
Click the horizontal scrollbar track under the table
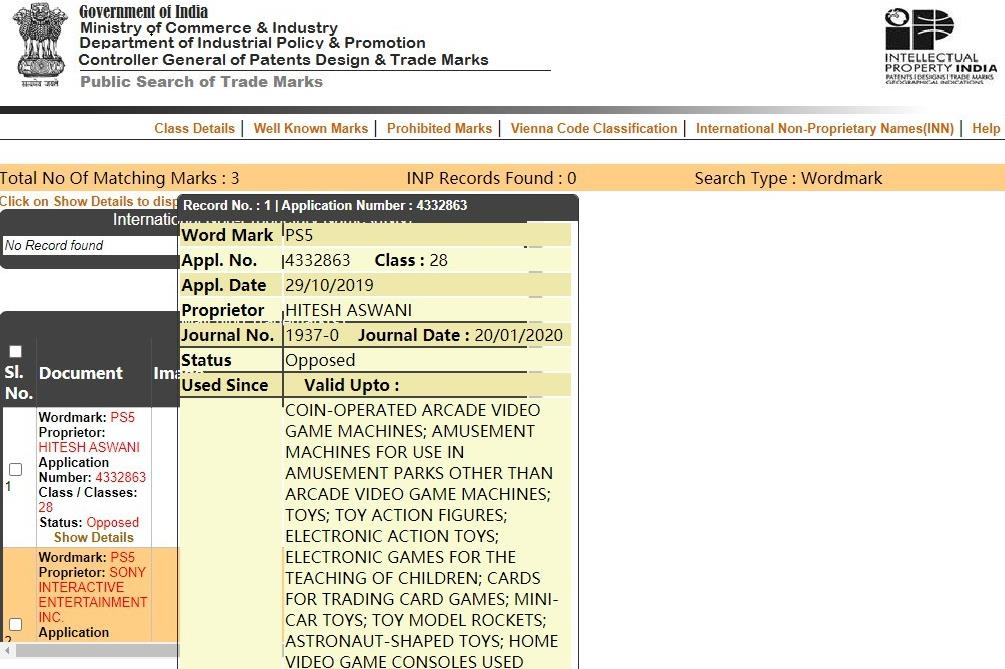pyautogui.click(x=96, y=650)
